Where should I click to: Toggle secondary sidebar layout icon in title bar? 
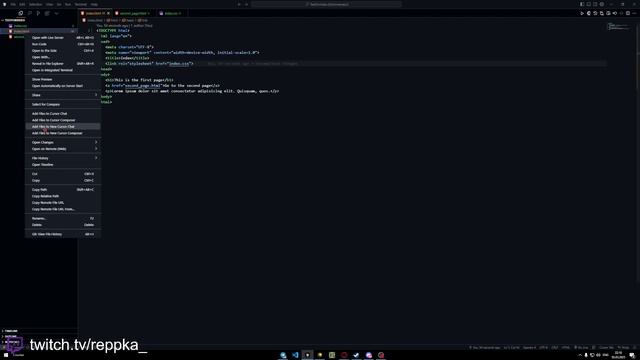(x=595, y=4)
